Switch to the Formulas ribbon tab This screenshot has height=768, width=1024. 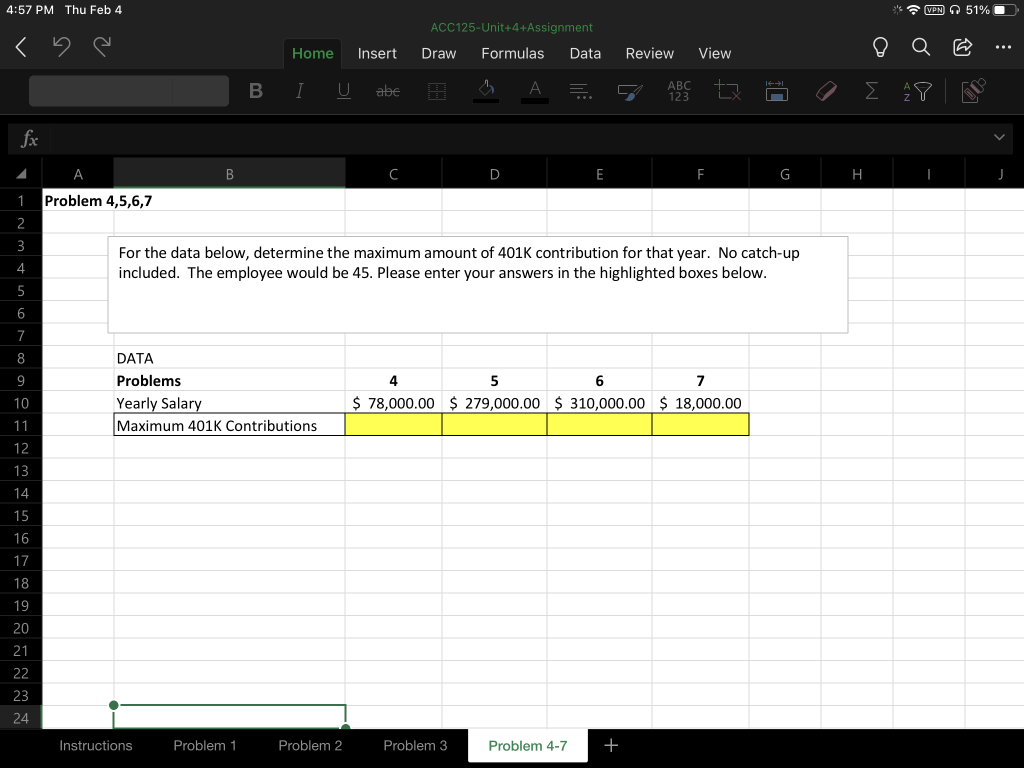(x=513, y=54)
